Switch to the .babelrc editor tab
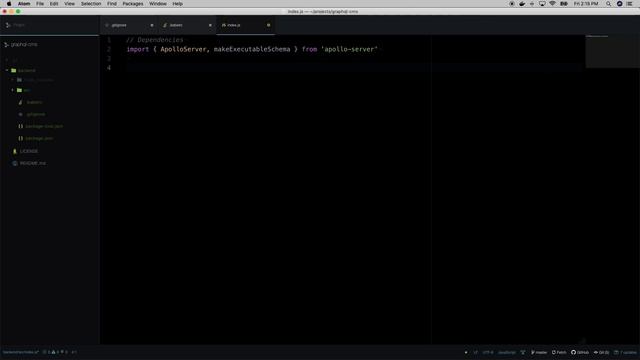Image resolution: width=640 pixels, height=360 pixels. click(187, 25)
